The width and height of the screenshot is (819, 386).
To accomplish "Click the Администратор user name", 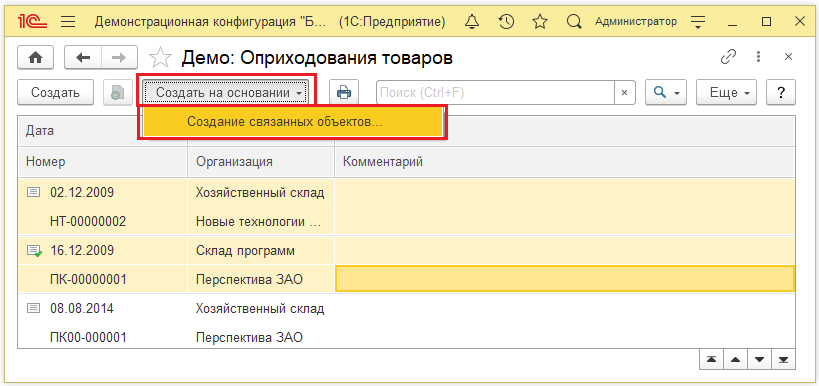I will point(636,22).
